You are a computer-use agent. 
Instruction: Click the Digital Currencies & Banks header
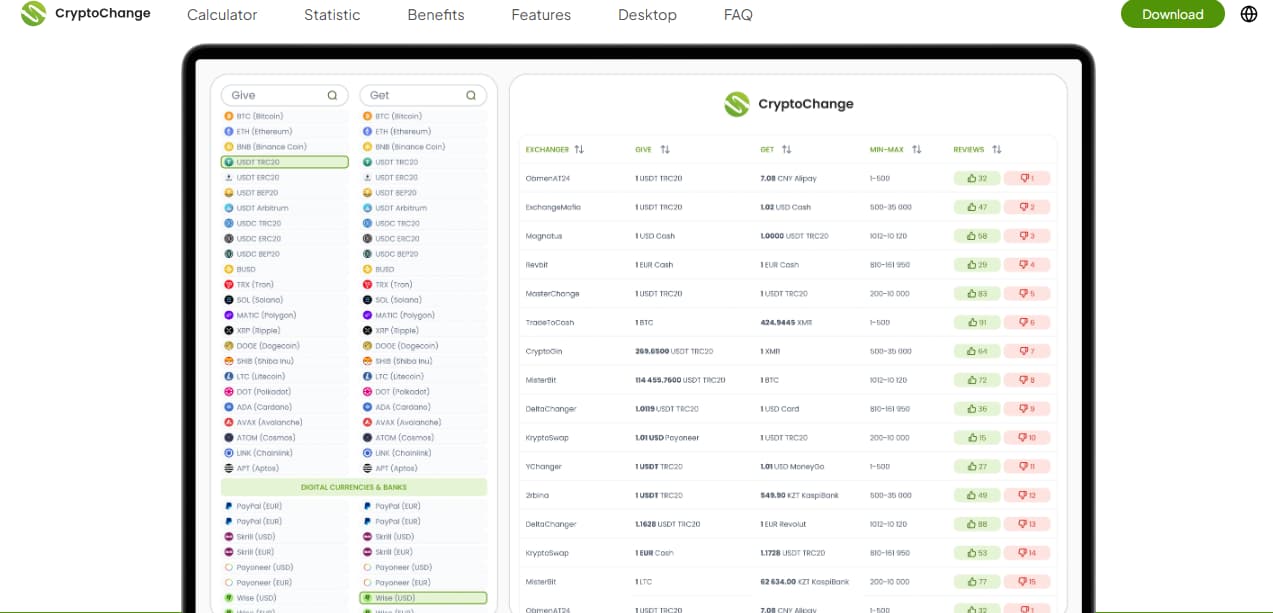coord(354,487)
